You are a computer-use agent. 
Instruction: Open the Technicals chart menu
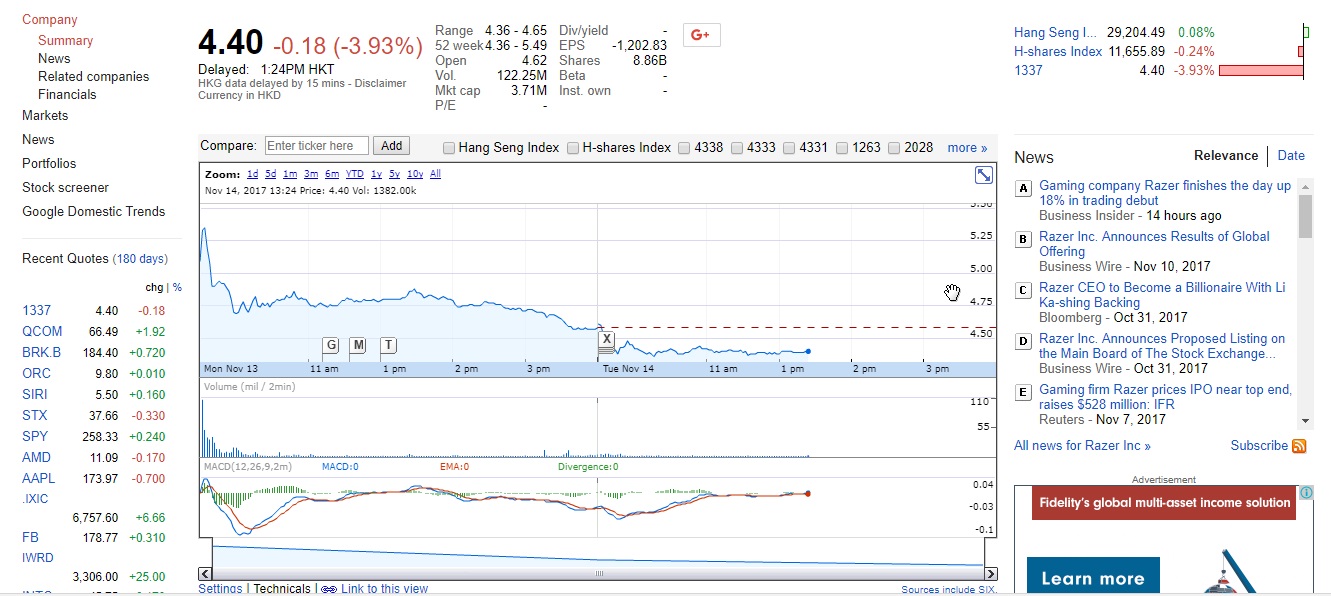coord(282,589)
